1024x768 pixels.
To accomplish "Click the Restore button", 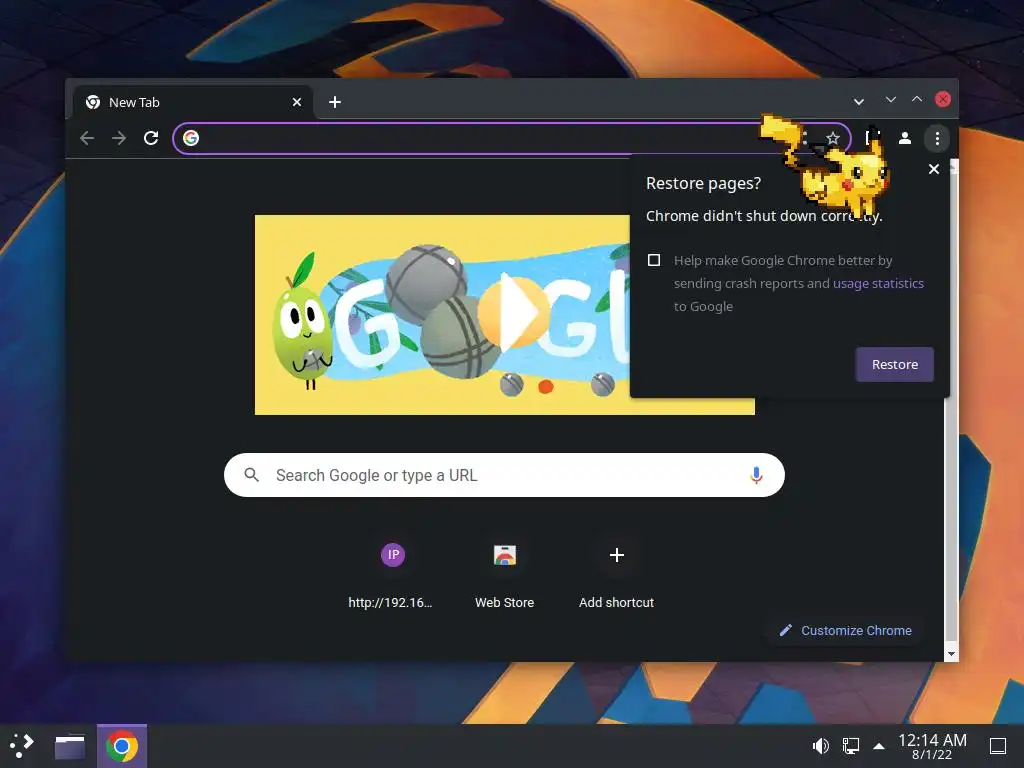I will point(895,364).
